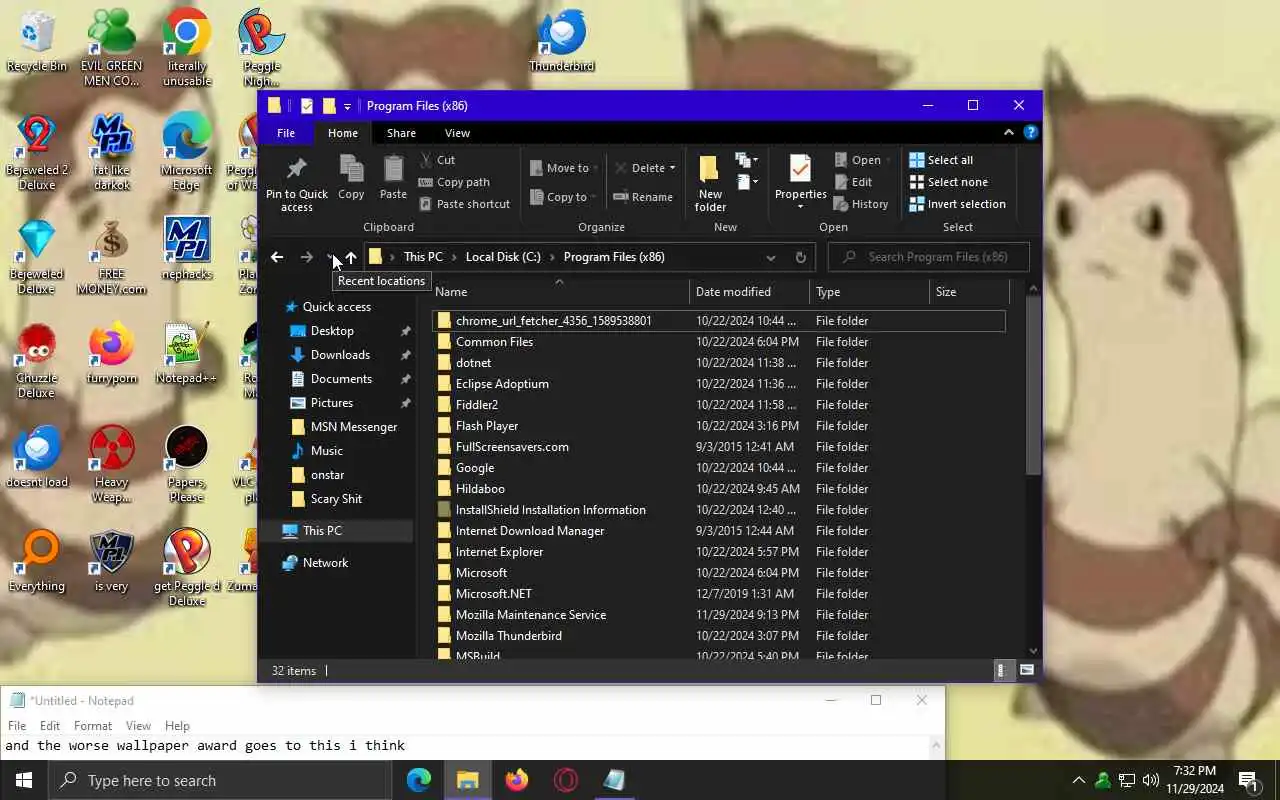Switch to the Home ribbon tab
Viewport: 1280px width, 800px height.
[x=343, y=133]
